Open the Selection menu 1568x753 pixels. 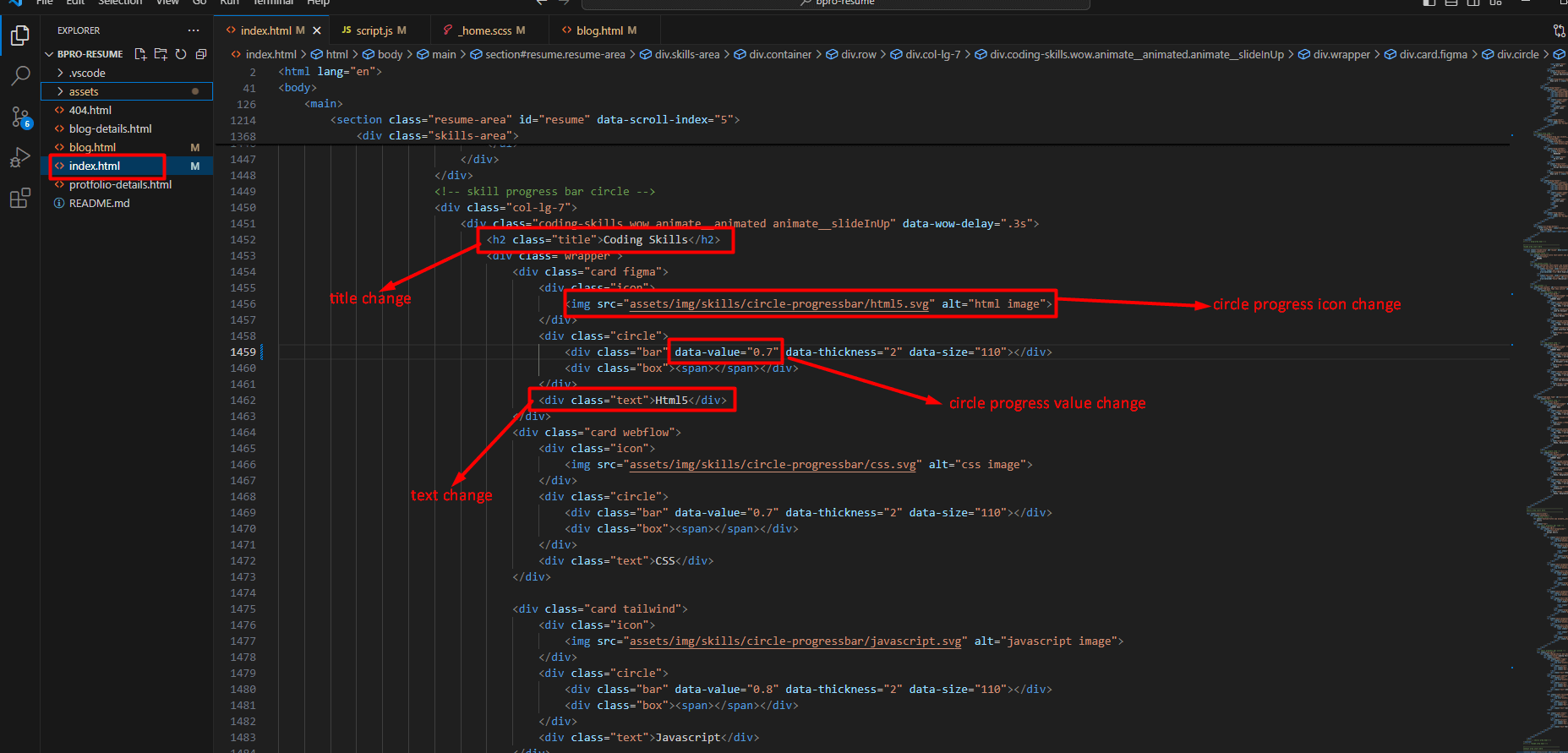[x=120, y=3]
